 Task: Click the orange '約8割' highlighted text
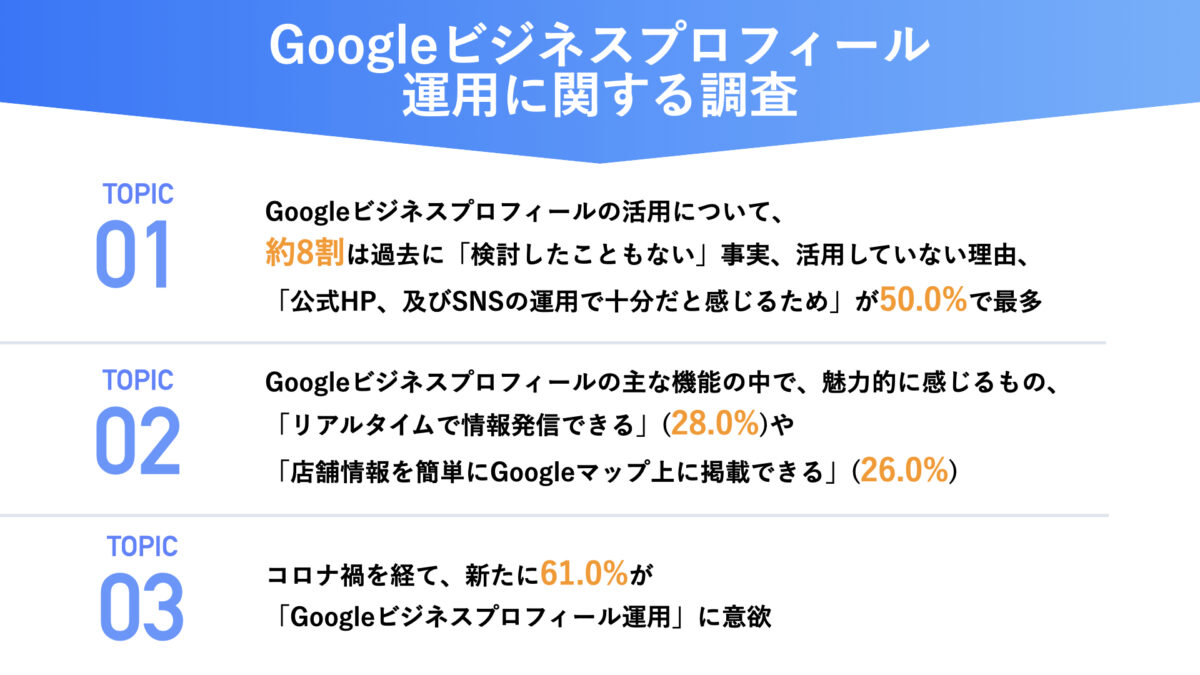pyautogui.click(x=305, y=255)
